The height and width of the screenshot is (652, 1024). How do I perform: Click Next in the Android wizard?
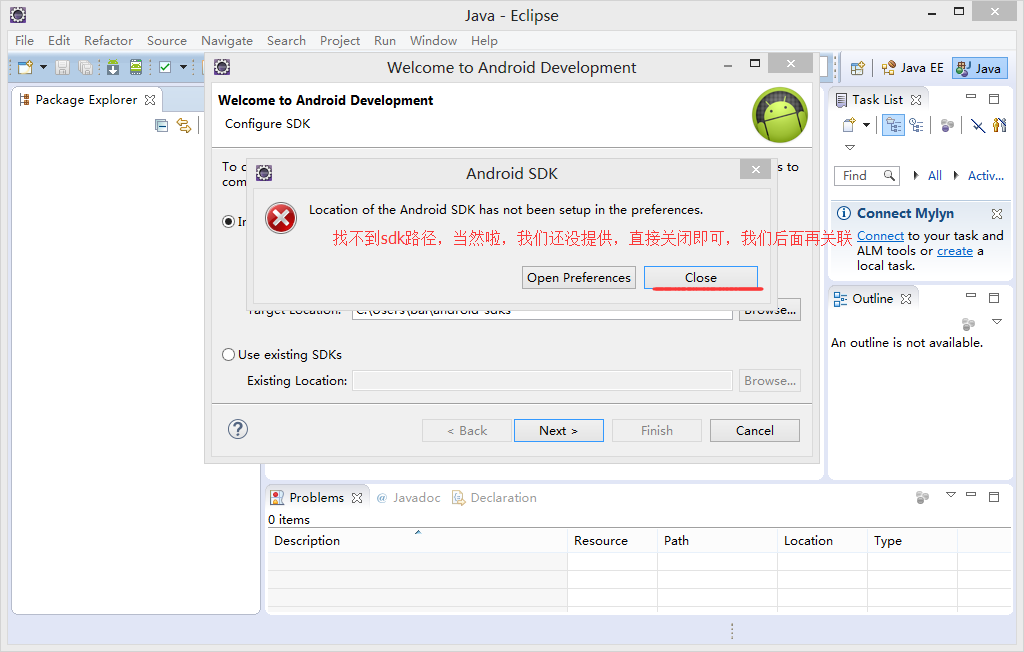(x=558, y=431)
